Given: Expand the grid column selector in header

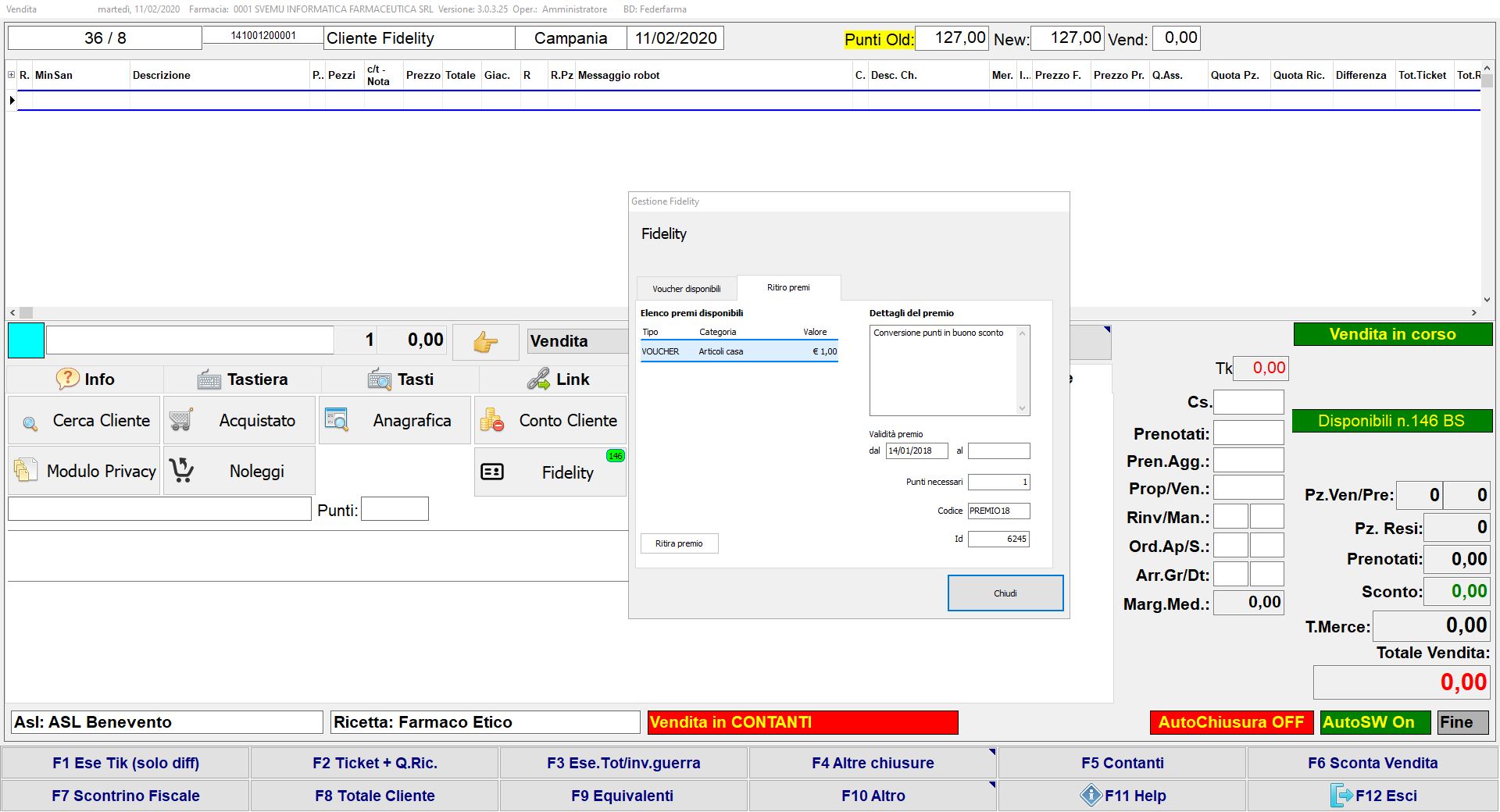Looking at the screenshot, I should (x=12, y=75).
